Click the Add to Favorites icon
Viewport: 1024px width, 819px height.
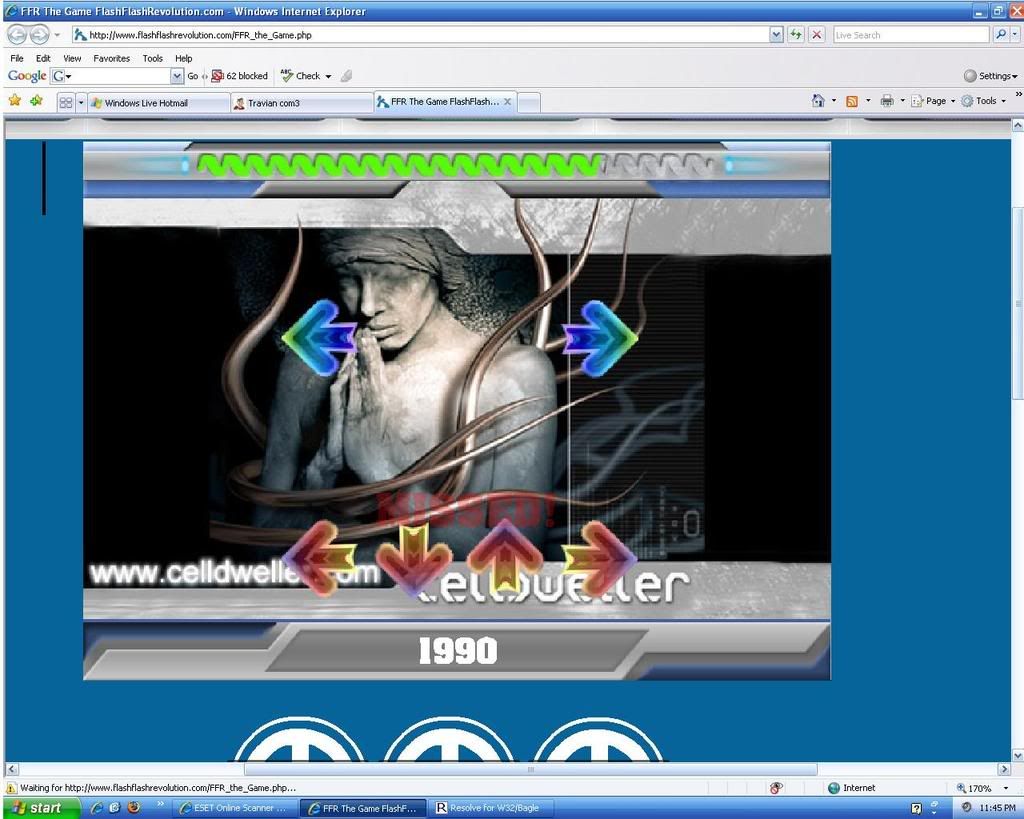click(x=36, y=101)
